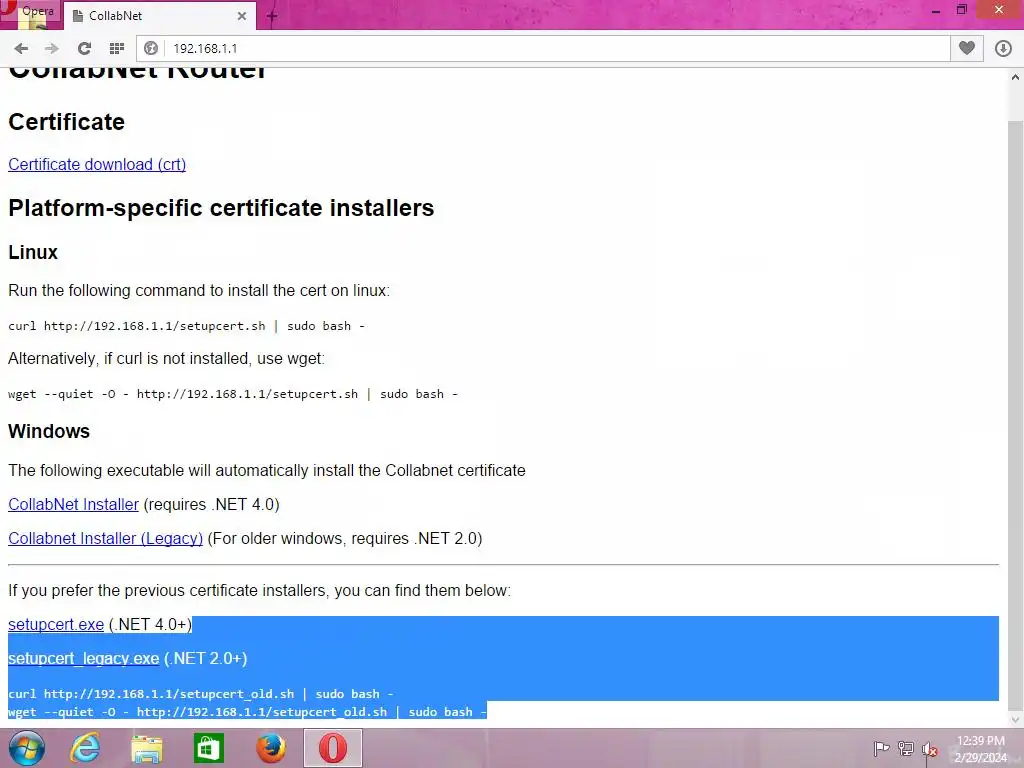Open the Windows Start button
Viewport: 1024px width, 768px height.
click(26, 748)
